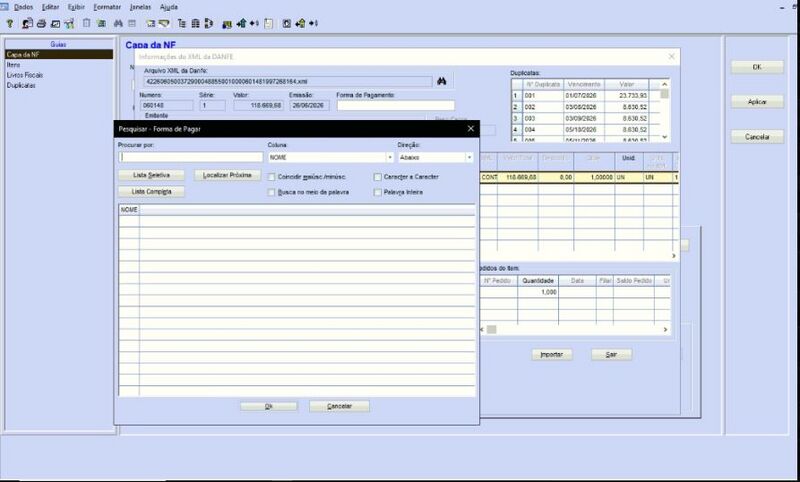Viewport: 800px width, 482px height.
Task: Open the Exibir menu
Action: click(x=77, y=7)
